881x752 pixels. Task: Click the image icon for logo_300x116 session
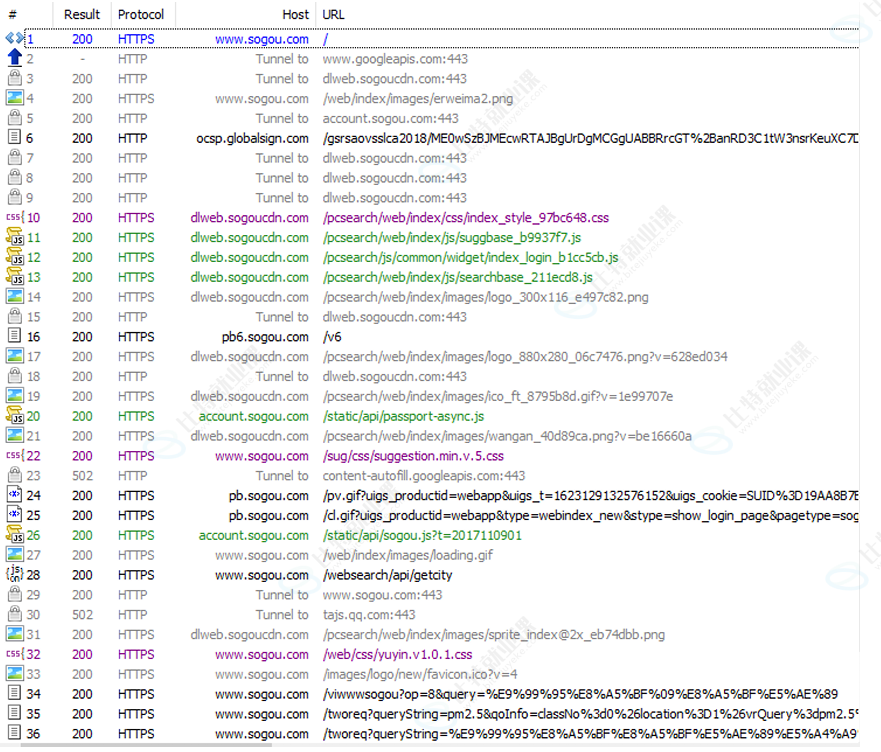(15, 297)
